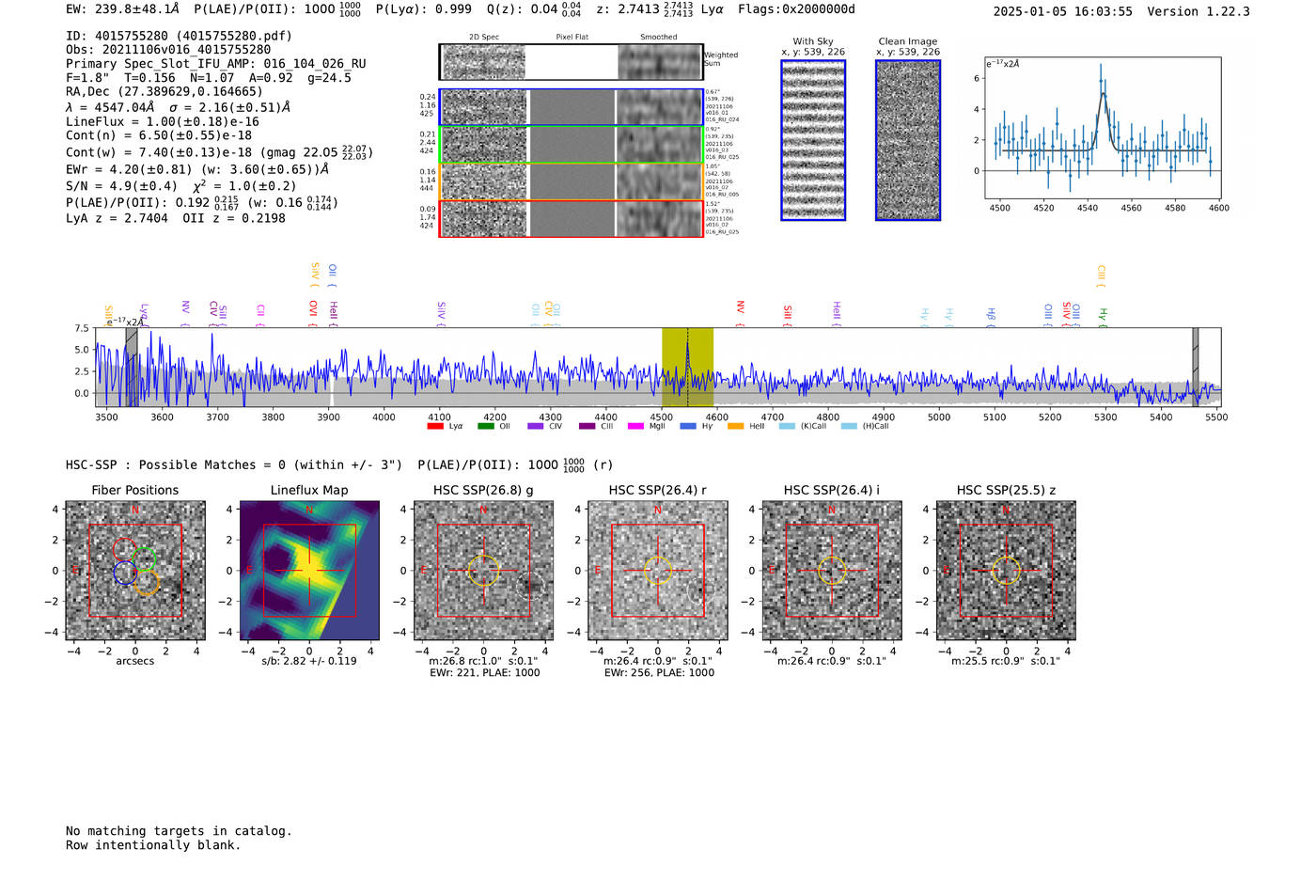Image resolution: width=1316 pixels, height=896 pixels.
Task: Click the red Lyα legend swatch
Action: pyautogui.click(x=435, y=427)
